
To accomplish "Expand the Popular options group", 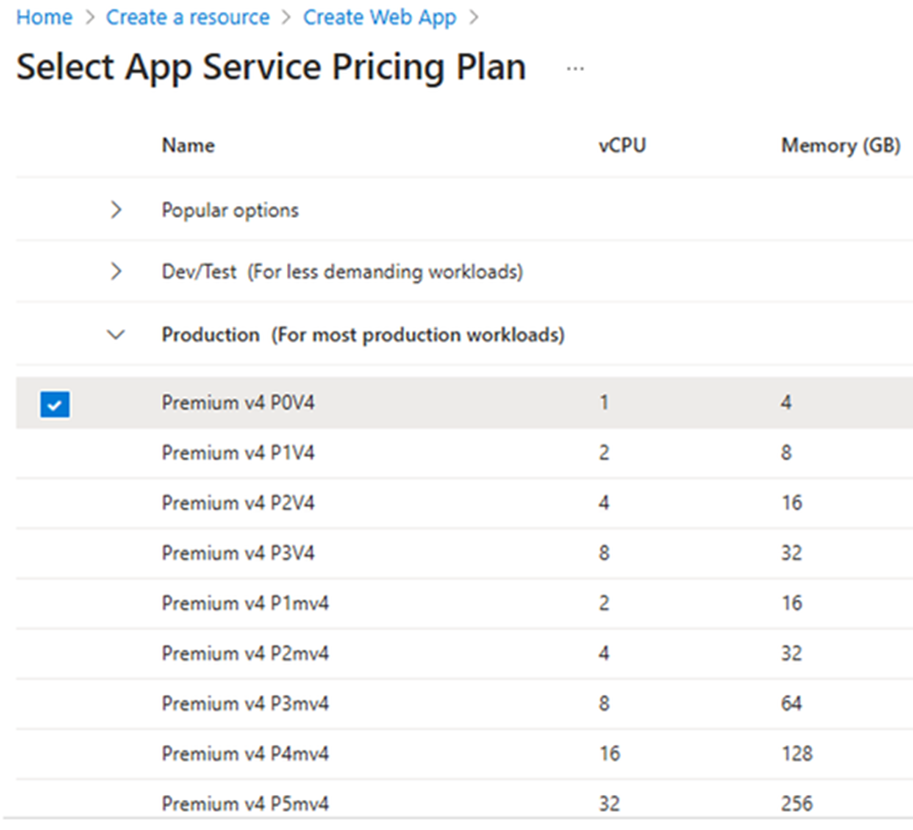I will pyautogui.click(x=116, y=210).
